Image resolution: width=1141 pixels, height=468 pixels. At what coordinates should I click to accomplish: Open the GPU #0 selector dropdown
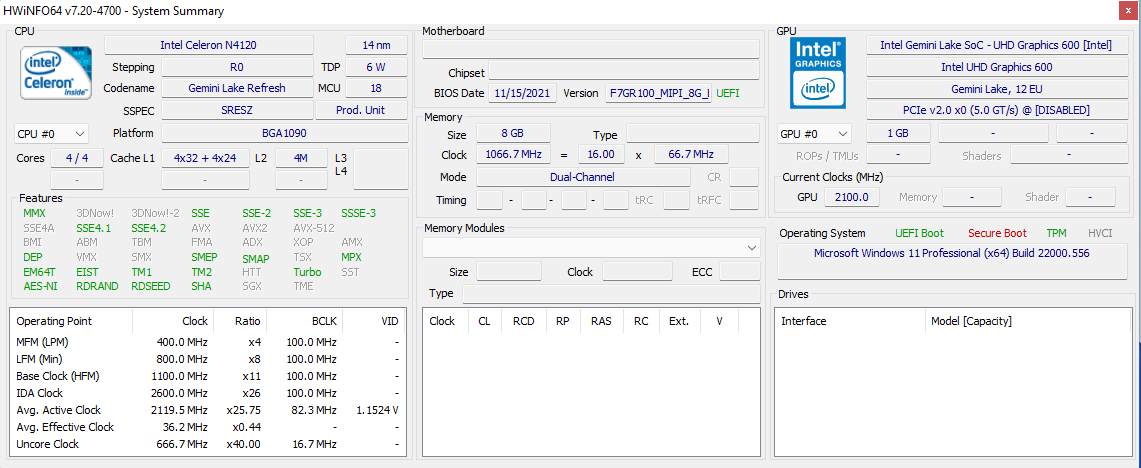pyautogui.click(x=814, y=134)
